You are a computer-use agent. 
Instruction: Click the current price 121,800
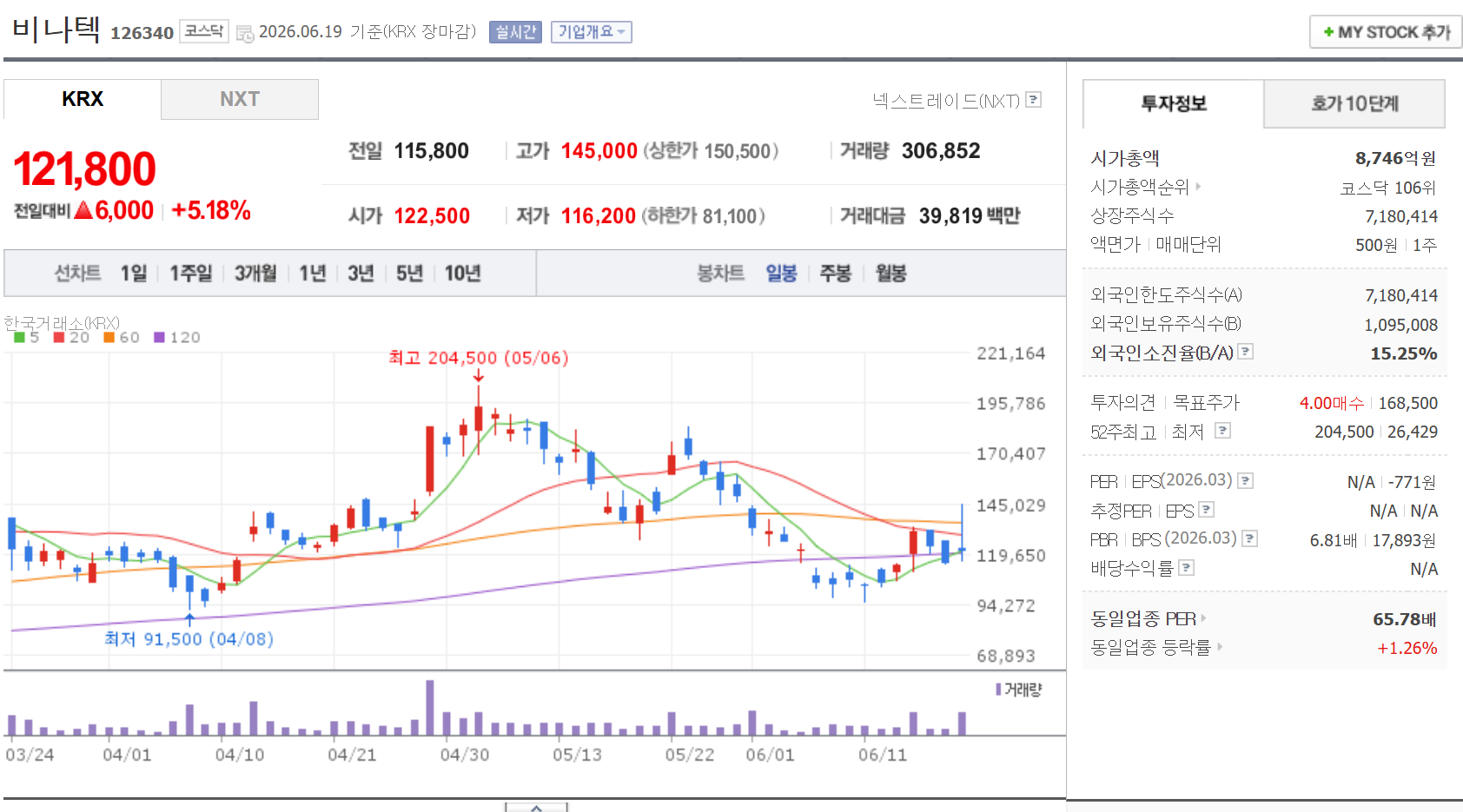(84, 168)
